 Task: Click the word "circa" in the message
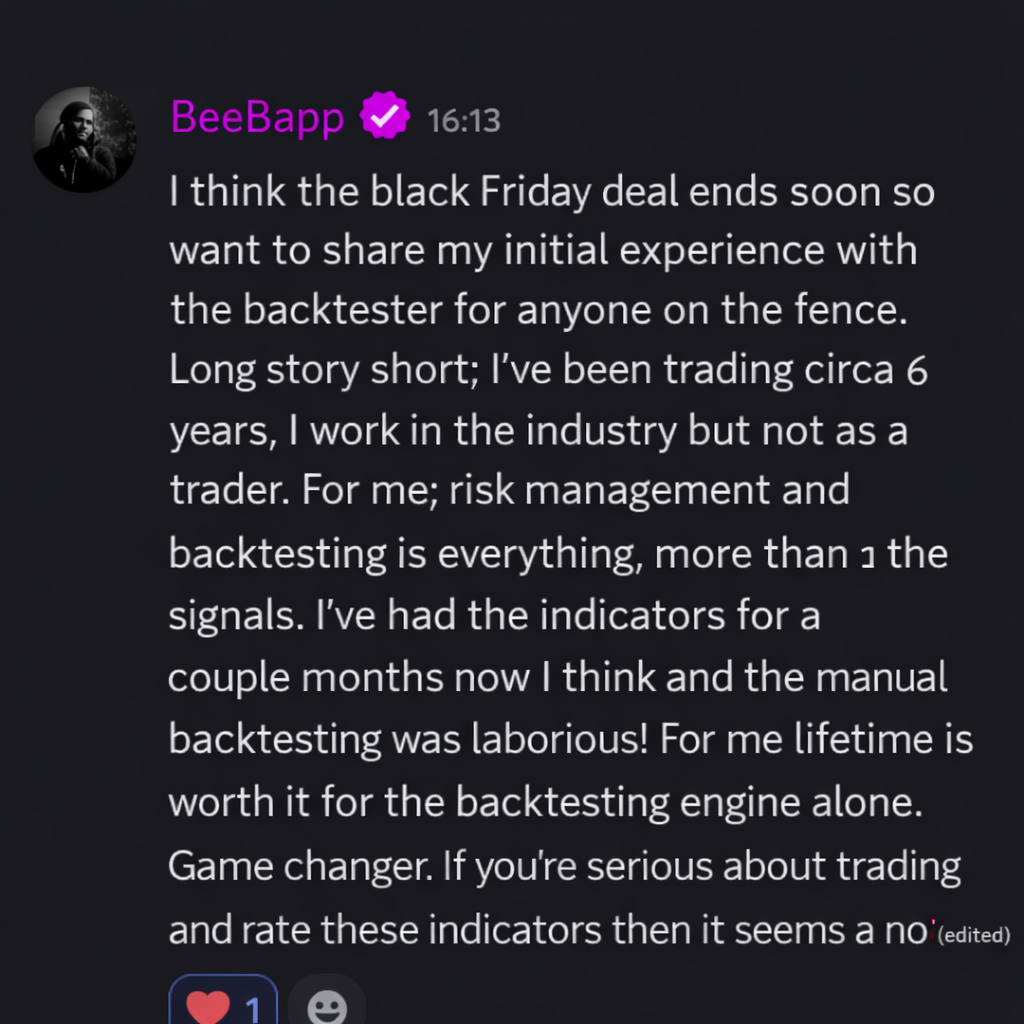coord(848,370)
